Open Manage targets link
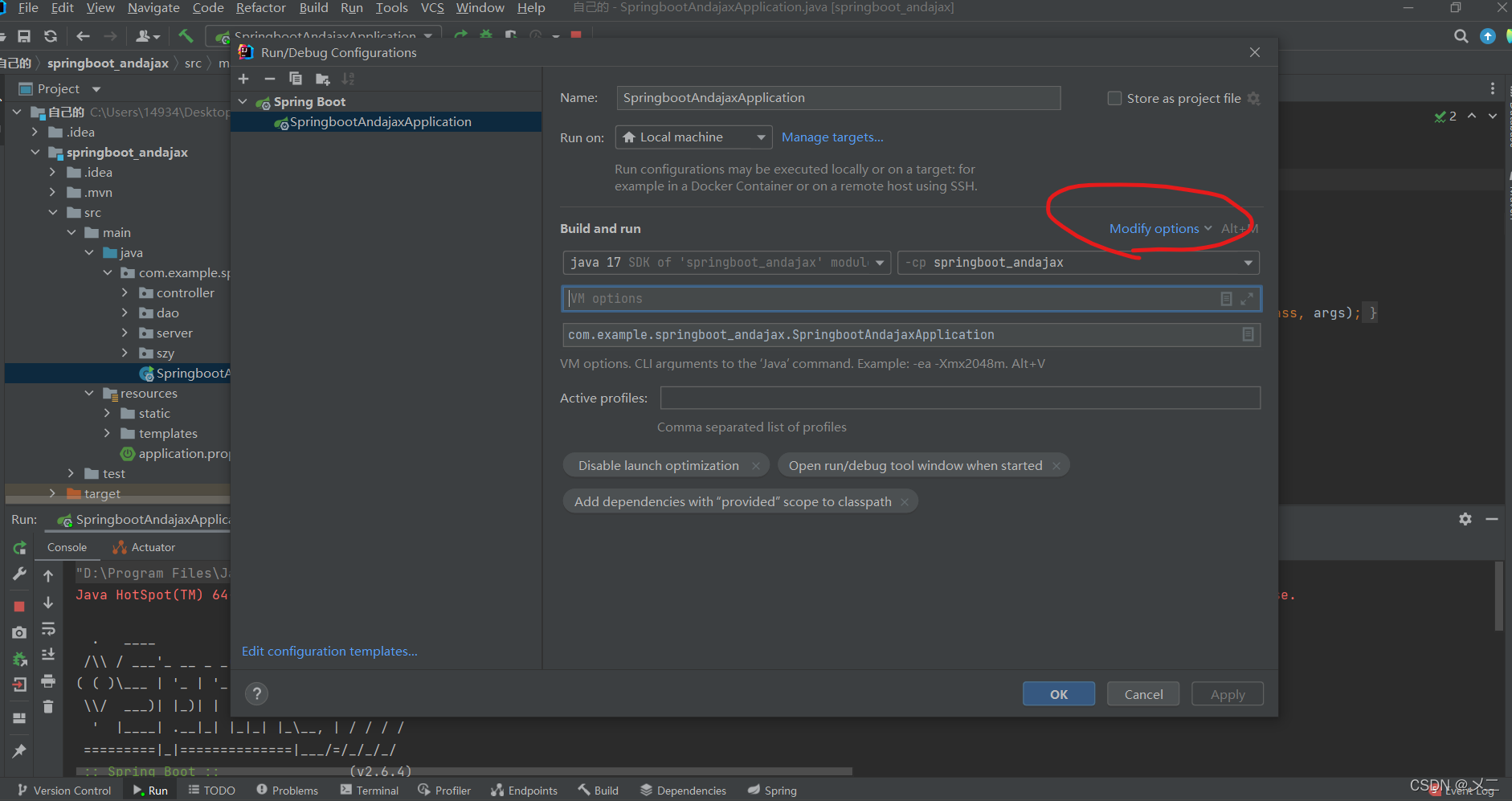Viewport: 1512px width, 801px height. pyautogui.click(x=832, y=137)
